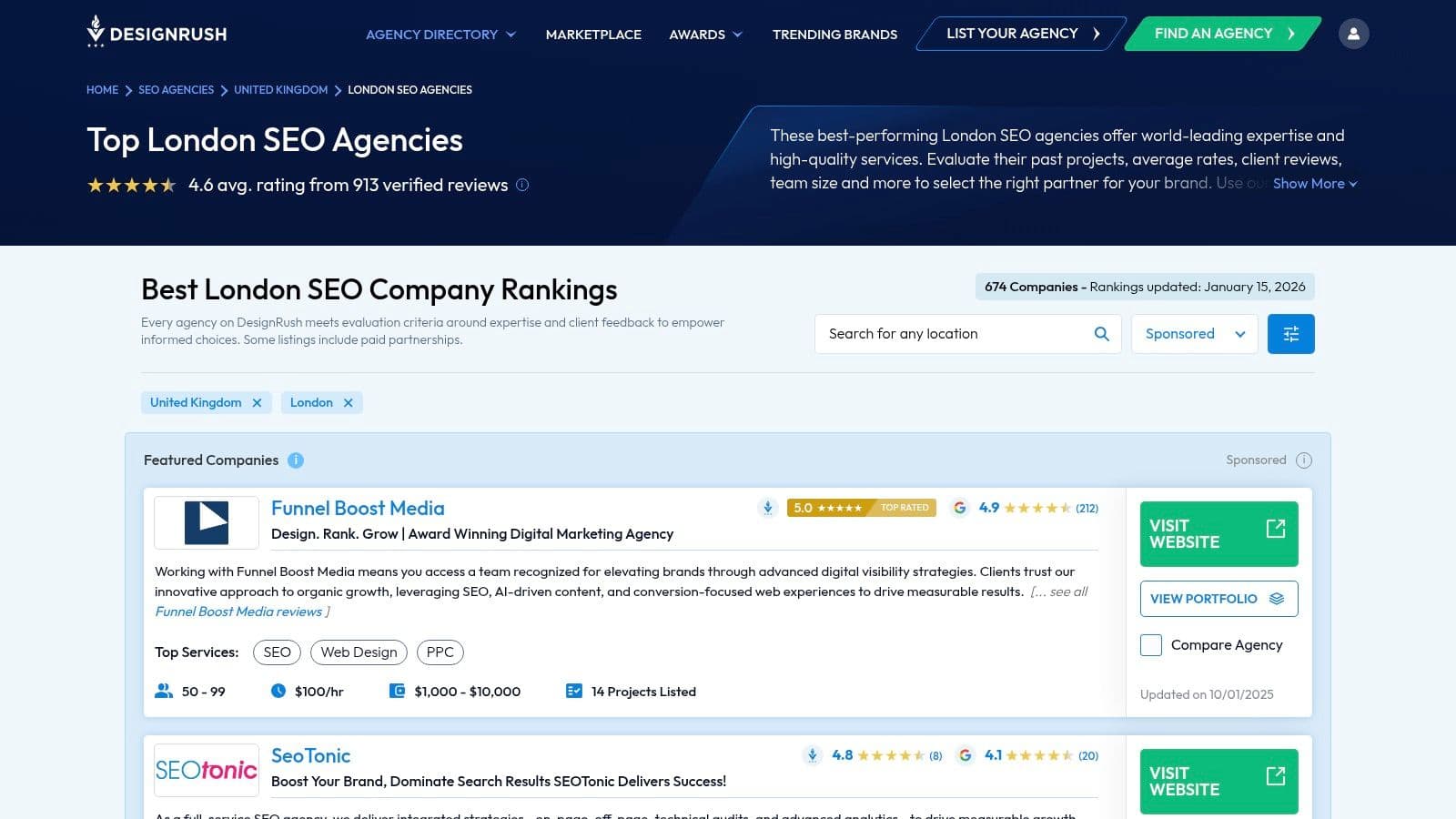1456x819 pixels.
Task: Expand the Agency Directory menu
Action: (x=440, y=34)
